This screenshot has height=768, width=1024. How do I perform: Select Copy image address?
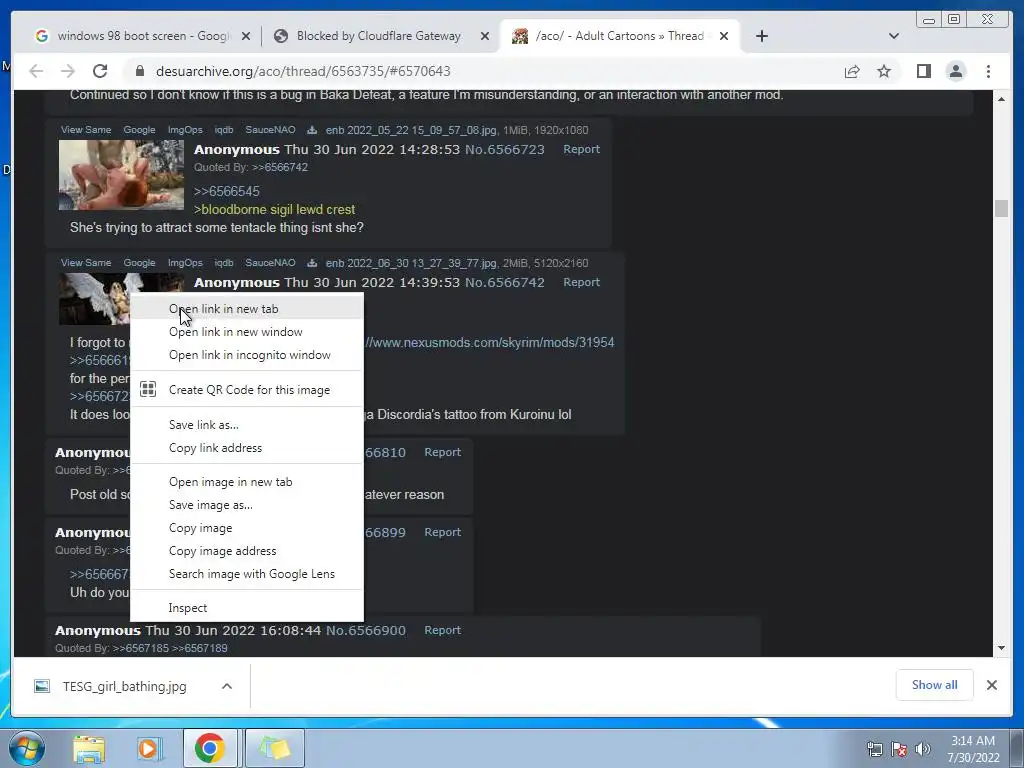click(247, 551)
